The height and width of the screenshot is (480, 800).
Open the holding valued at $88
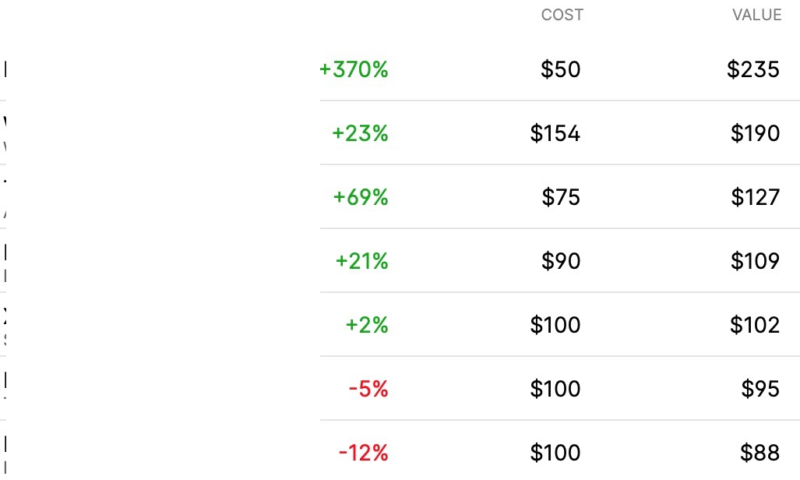tap(760, 453)
